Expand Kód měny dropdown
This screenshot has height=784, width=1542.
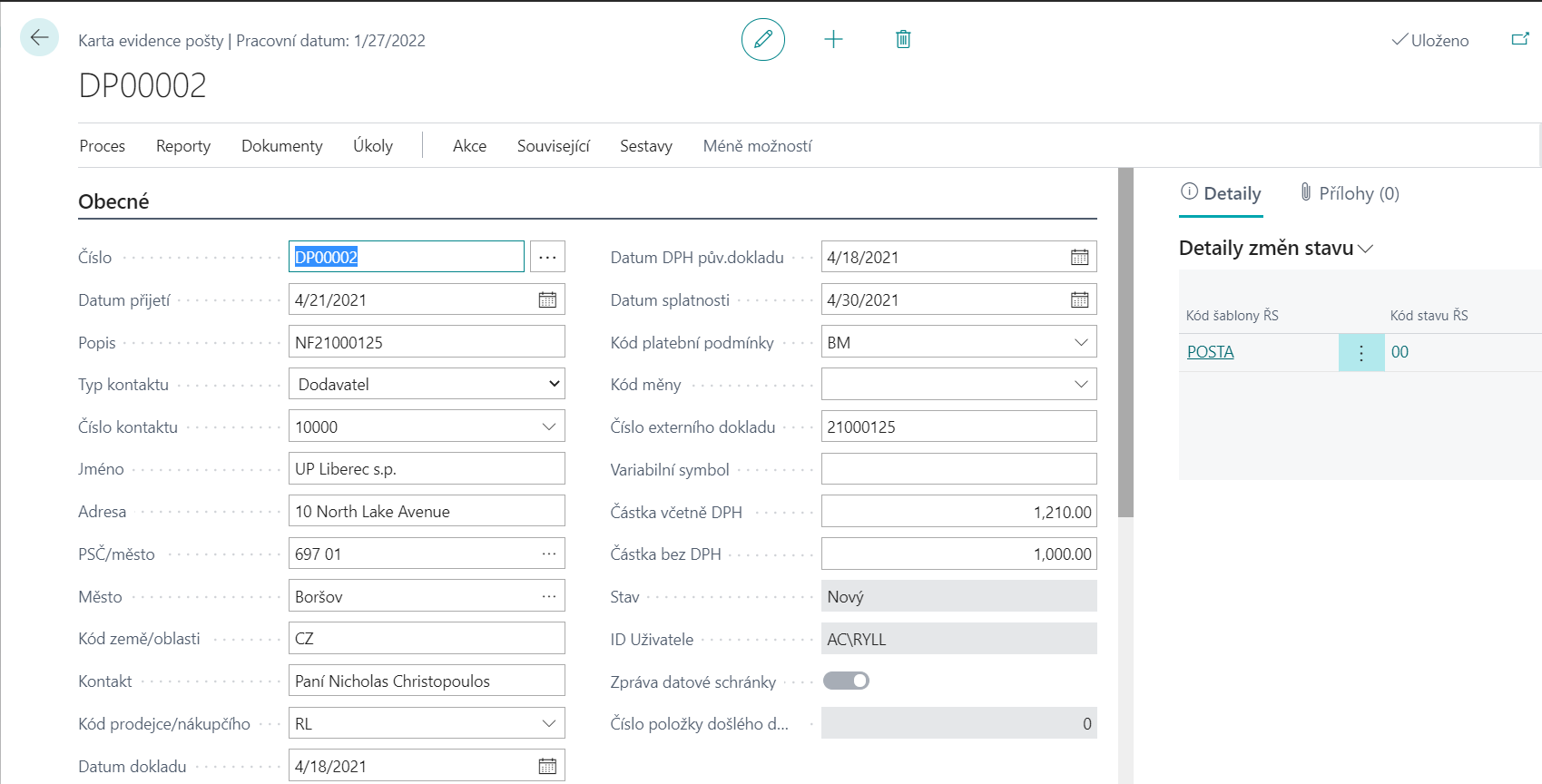click(1080, 385)
